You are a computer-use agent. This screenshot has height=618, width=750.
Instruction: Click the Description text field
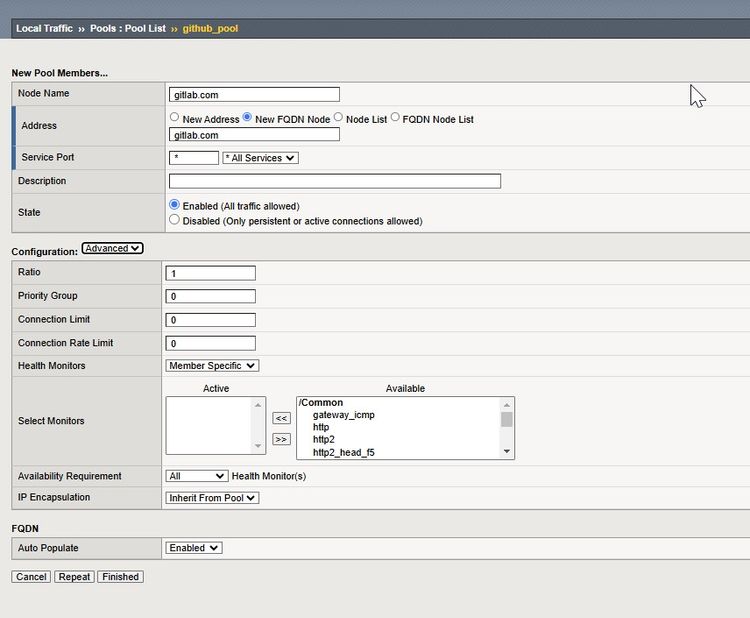click(x=334, y=181)
